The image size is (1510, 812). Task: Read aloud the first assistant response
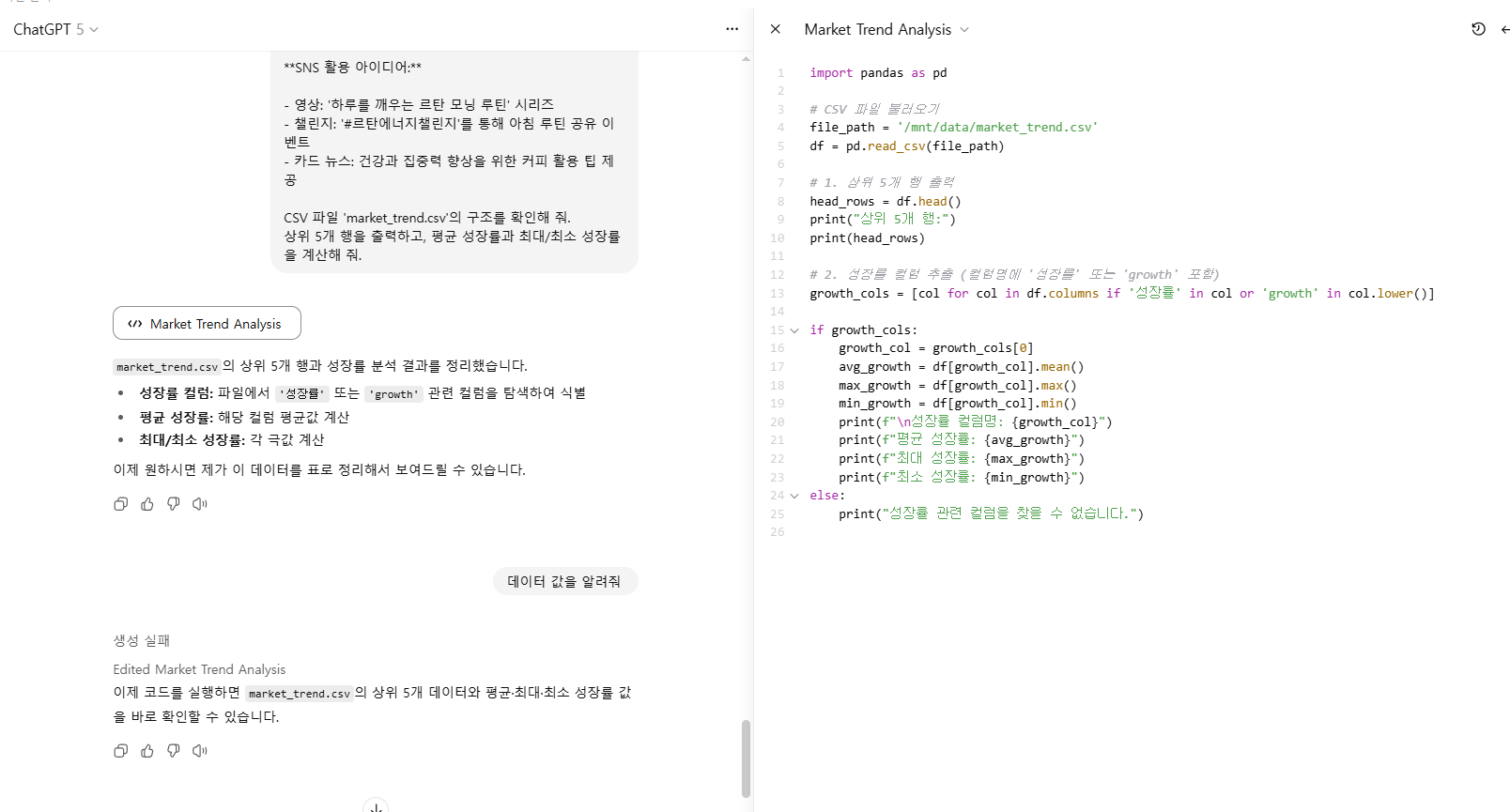pyautogui.click(x=200, y=504)
